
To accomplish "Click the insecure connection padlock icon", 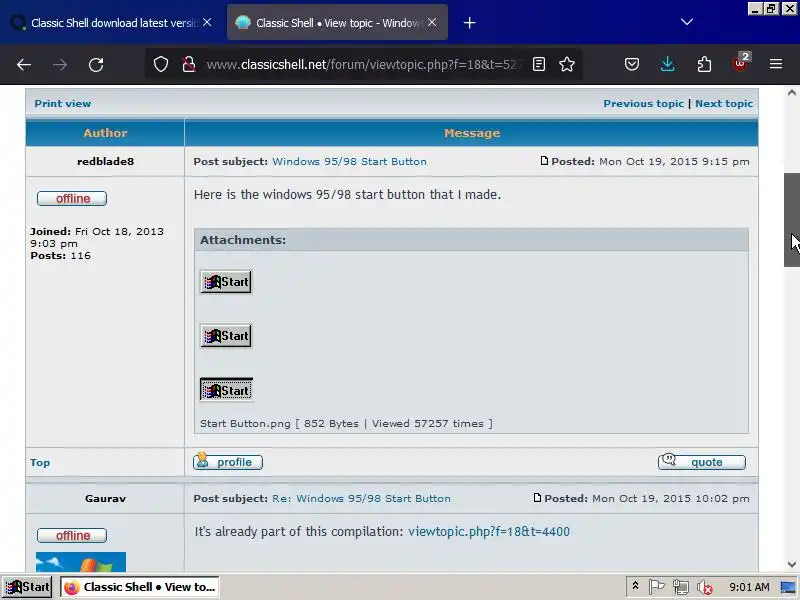I will [189, 64].
